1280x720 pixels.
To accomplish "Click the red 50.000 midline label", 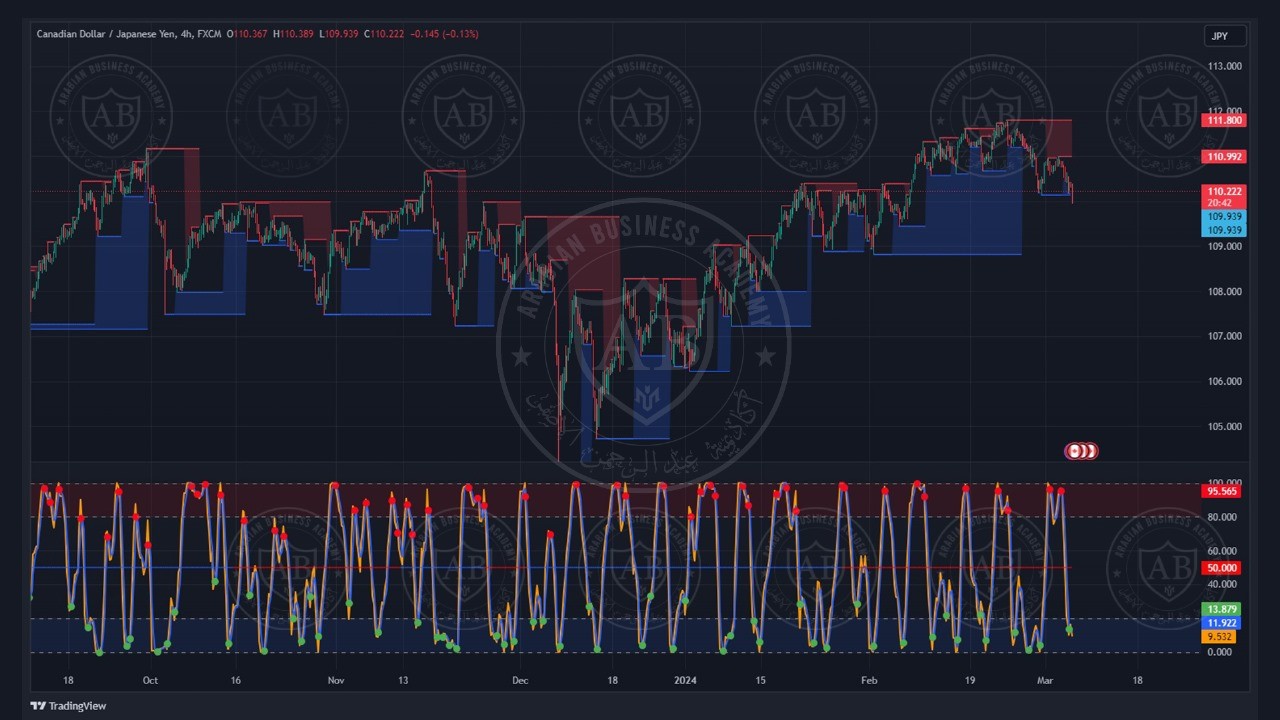I will click(x=1222, y=568).
